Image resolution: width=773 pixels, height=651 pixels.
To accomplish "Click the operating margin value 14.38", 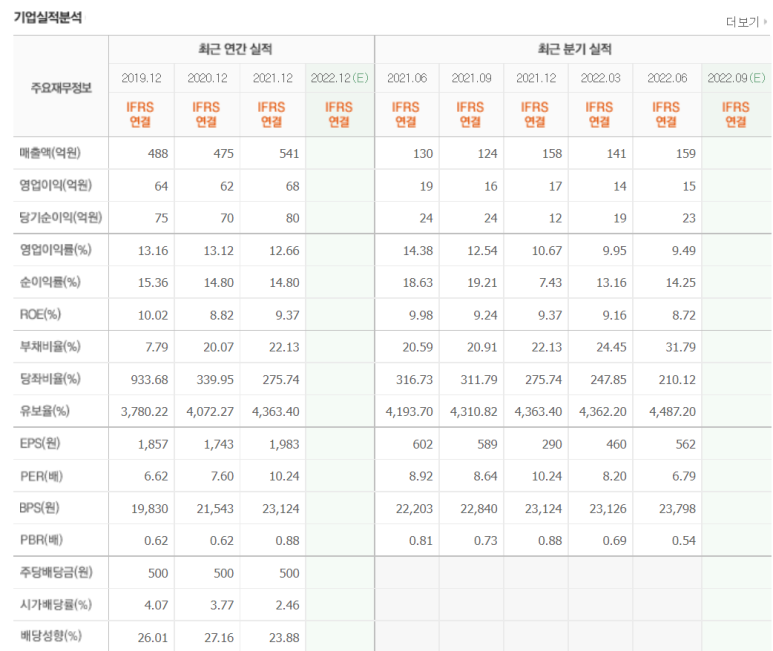I will click(x=418, y=251).
